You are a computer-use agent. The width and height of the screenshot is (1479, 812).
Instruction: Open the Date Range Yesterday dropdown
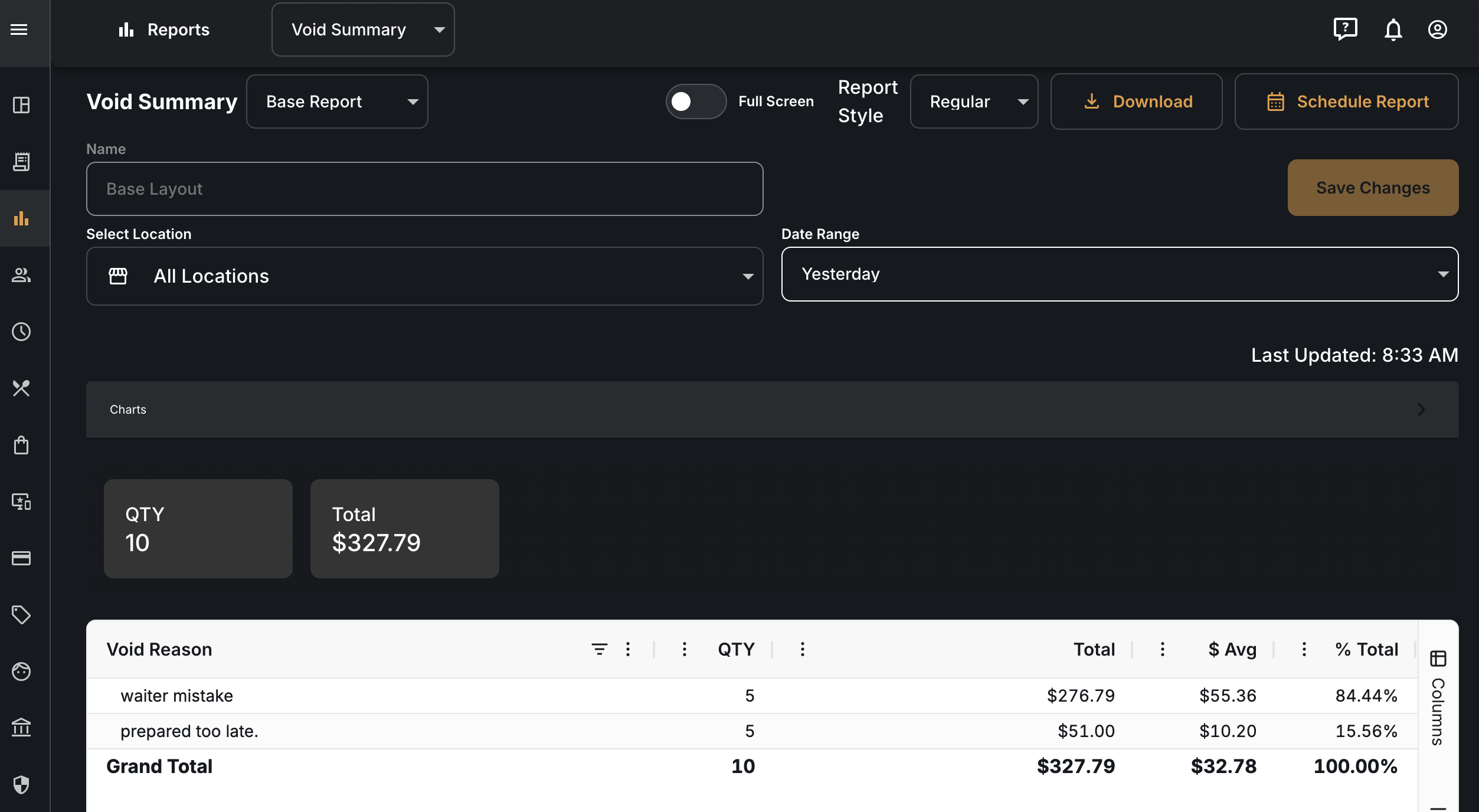point(1120,274)
